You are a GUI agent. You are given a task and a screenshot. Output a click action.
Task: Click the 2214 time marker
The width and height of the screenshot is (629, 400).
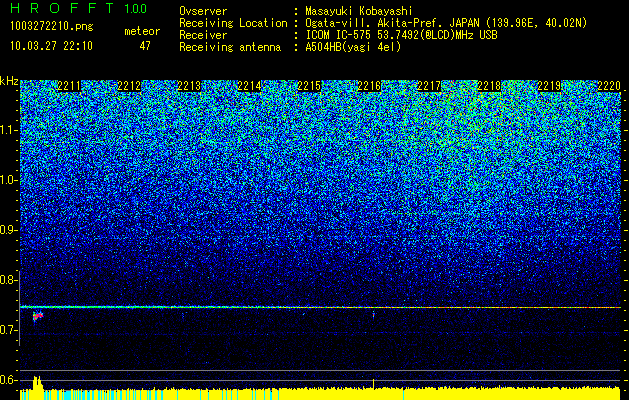tap(249, 86)
